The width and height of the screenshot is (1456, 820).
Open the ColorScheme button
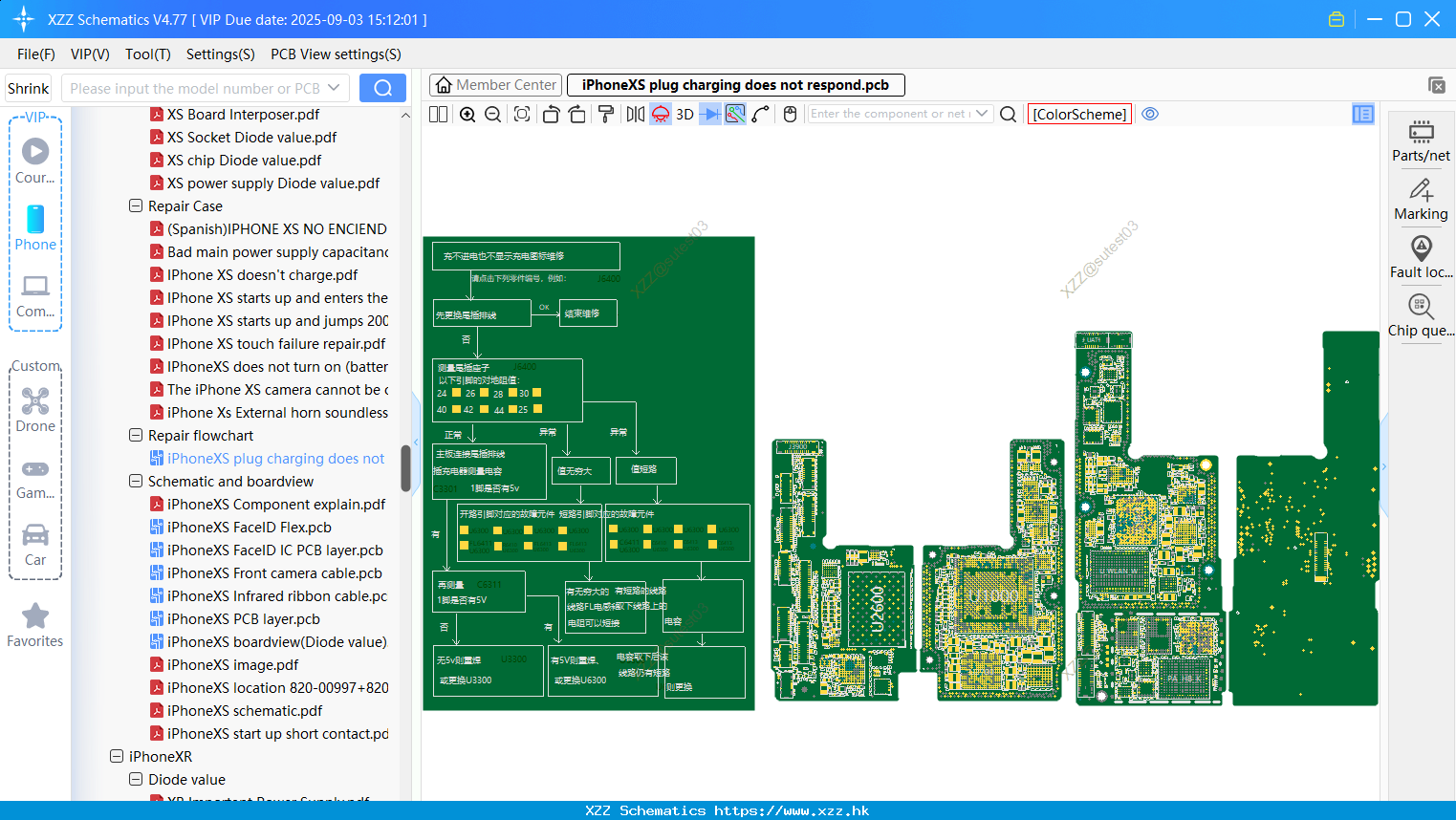1079,114
